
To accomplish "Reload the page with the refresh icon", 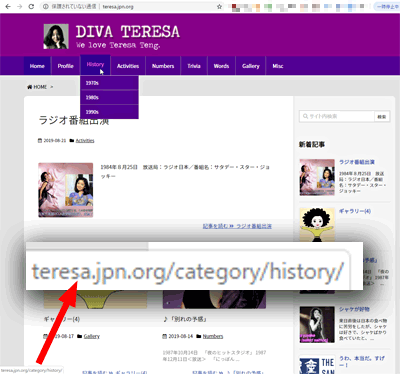I will click(31, 6).
